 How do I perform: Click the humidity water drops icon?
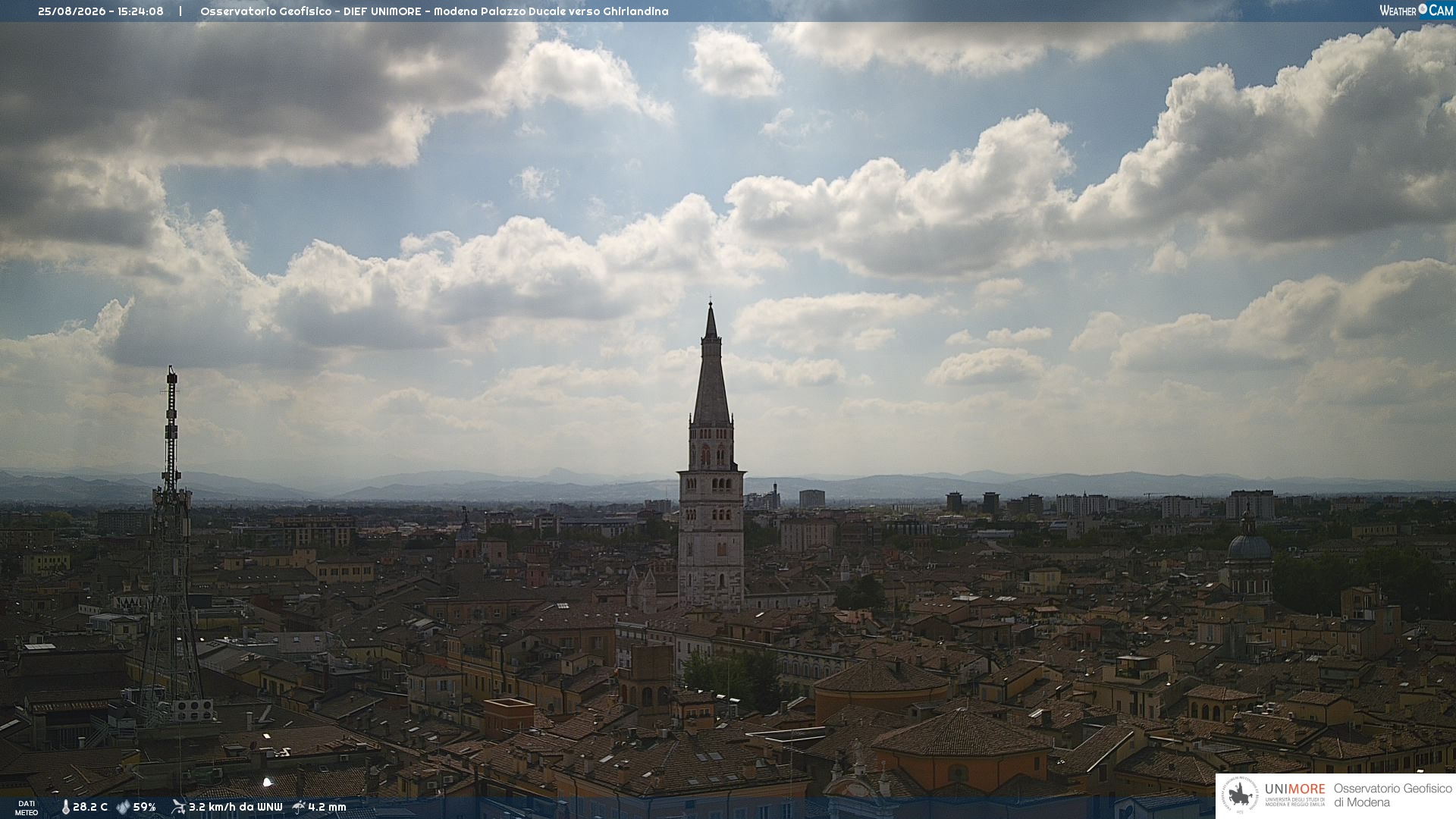click(x=123, y=807)
